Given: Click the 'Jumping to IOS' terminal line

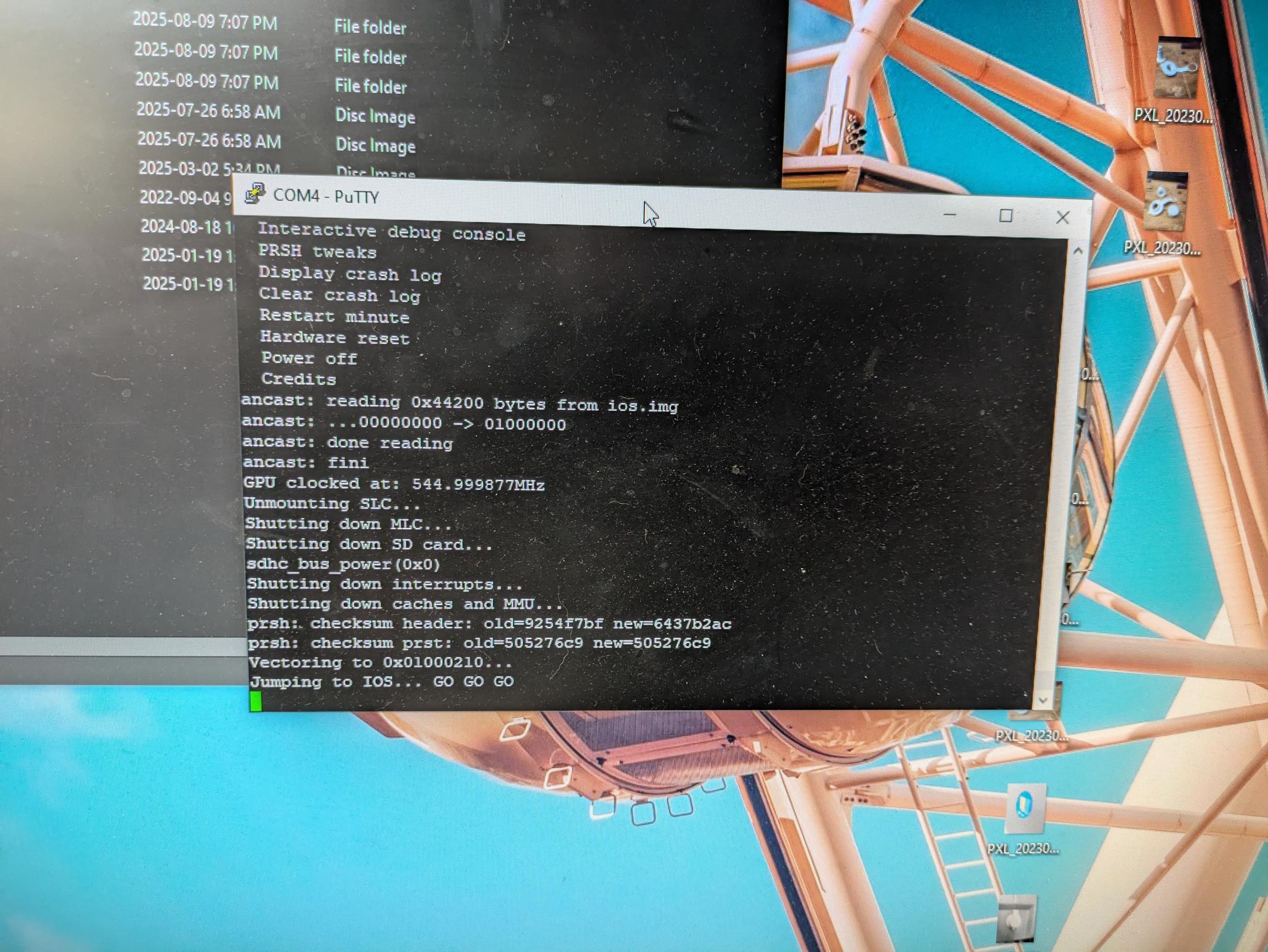Looking at the screenshot, I should click(381, 682).
